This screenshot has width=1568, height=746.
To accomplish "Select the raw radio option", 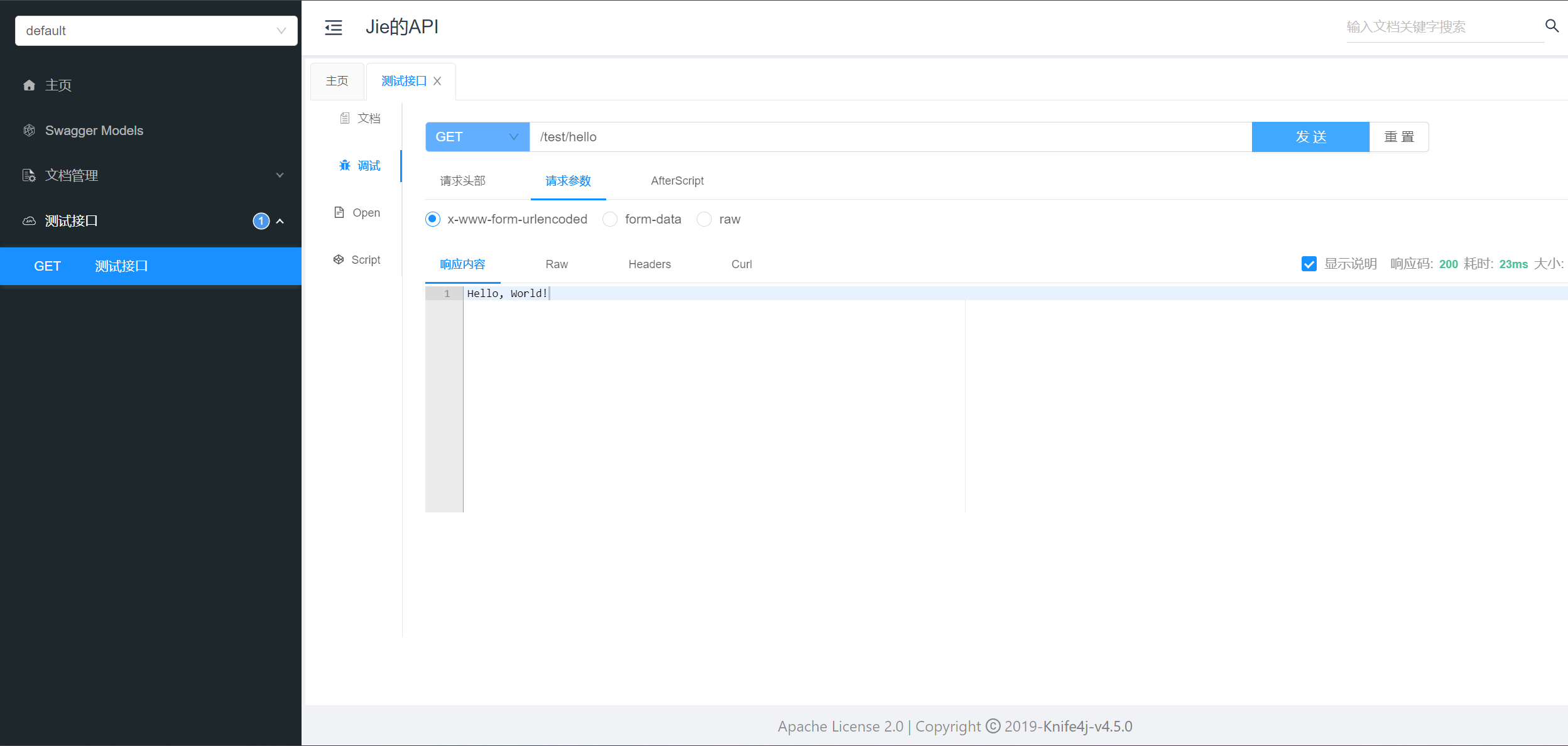I will tap(704, 219).
